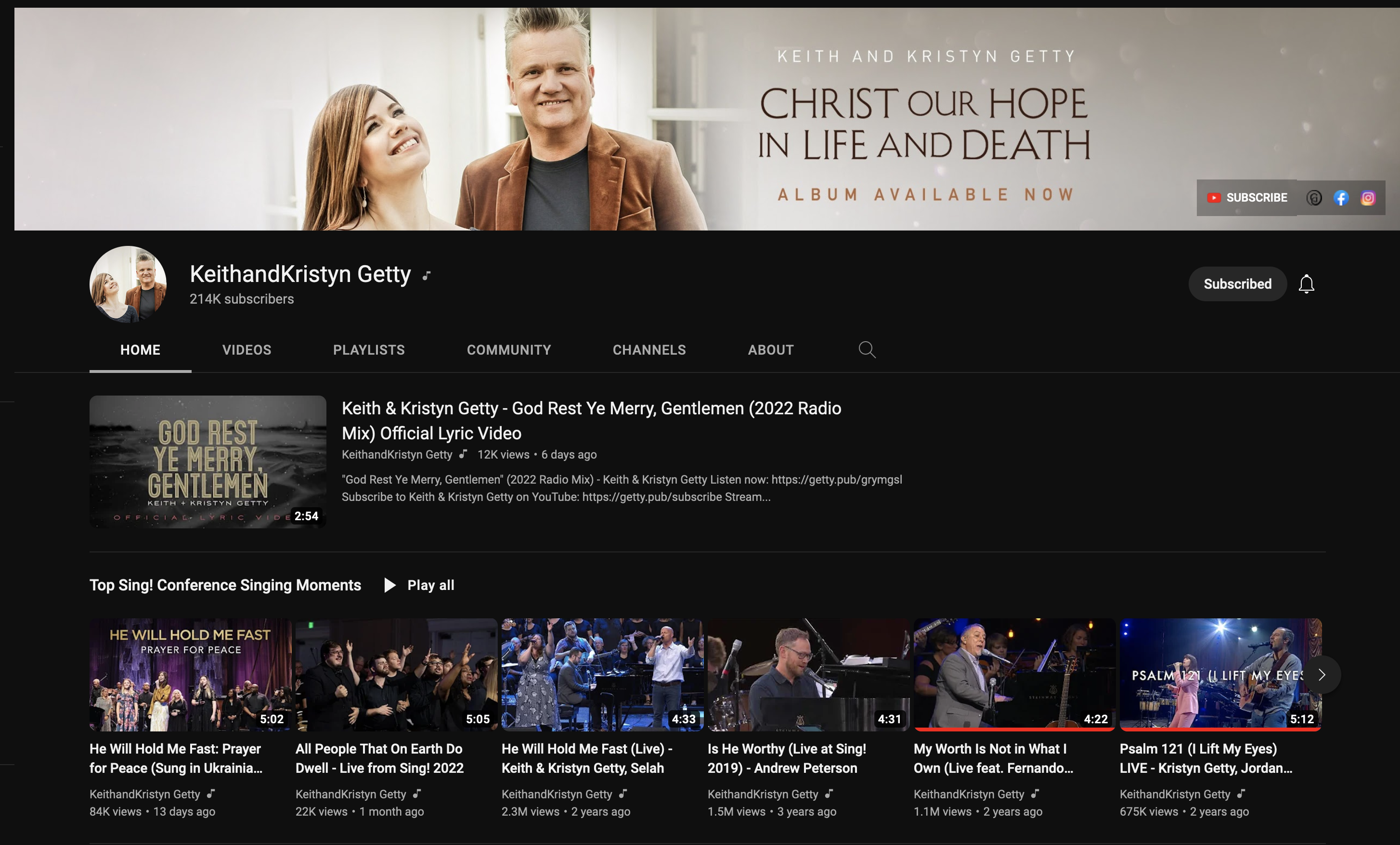Click the circular website icon in the banner

[1314, 198]
